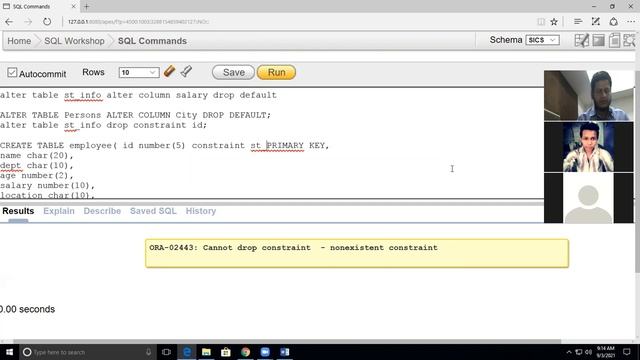This screenshot has width=640, height=360.
Task: Open a new browser tab
Action: pyautogui.click(x=87, y=7)
